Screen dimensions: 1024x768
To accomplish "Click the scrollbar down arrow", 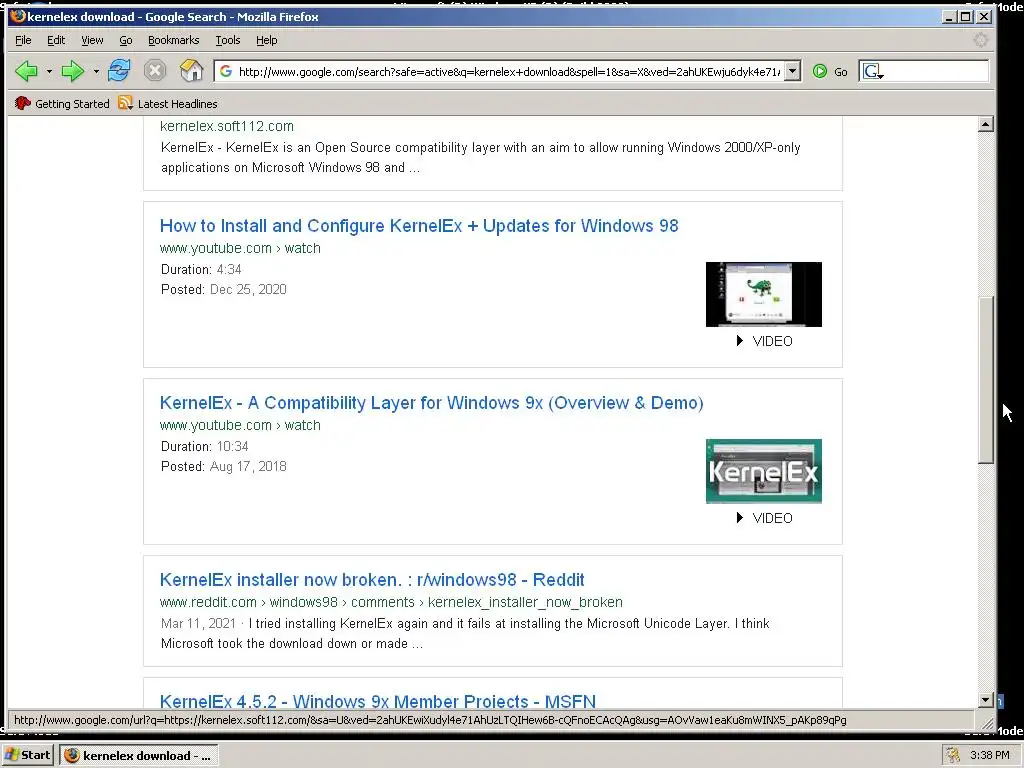I will (x=986, y=699).
